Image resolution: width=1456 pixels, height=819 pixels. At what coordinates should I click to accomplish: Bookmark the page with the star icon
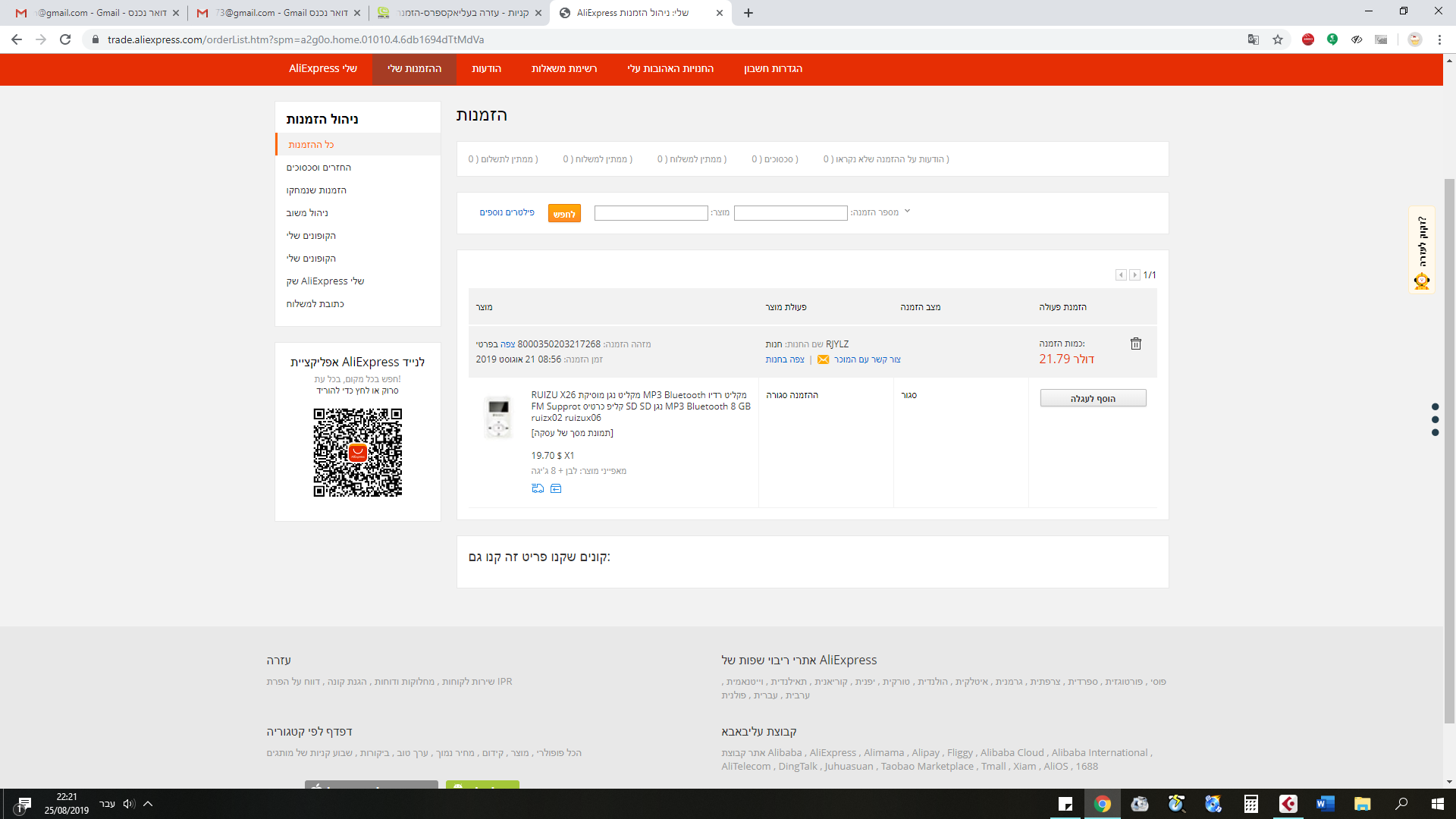pyautogui.click(x=1278, y=39)
